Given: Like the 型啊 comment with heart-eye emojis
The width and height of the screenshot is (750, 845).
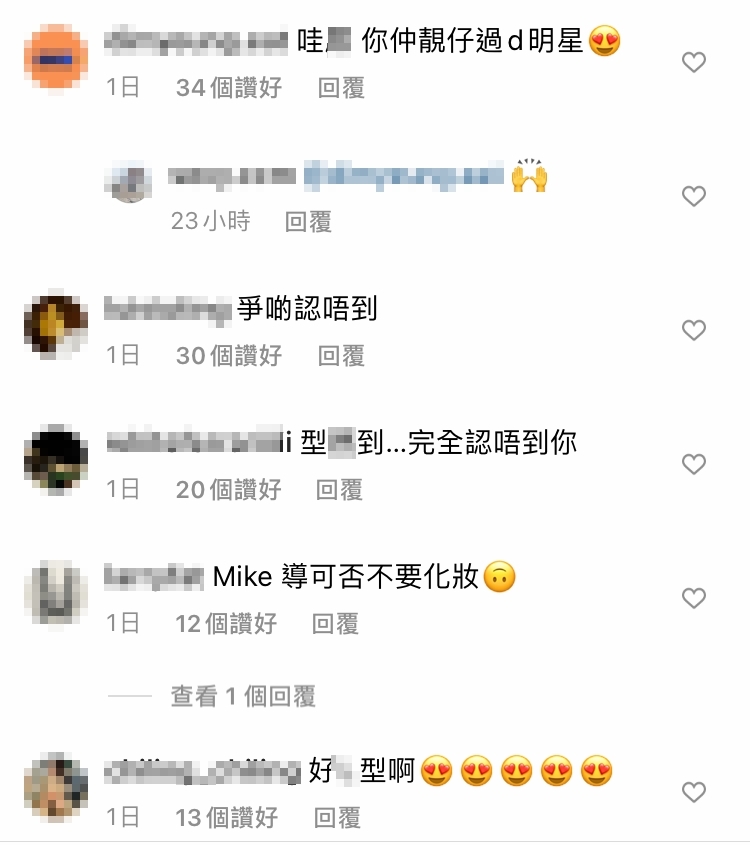Looking at the screenshot, I should tap(693, 792).
